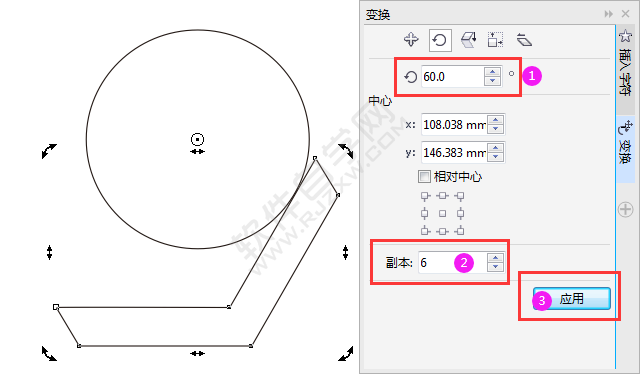
Task: Click the center x coordinate field
Action: (454, 125)
